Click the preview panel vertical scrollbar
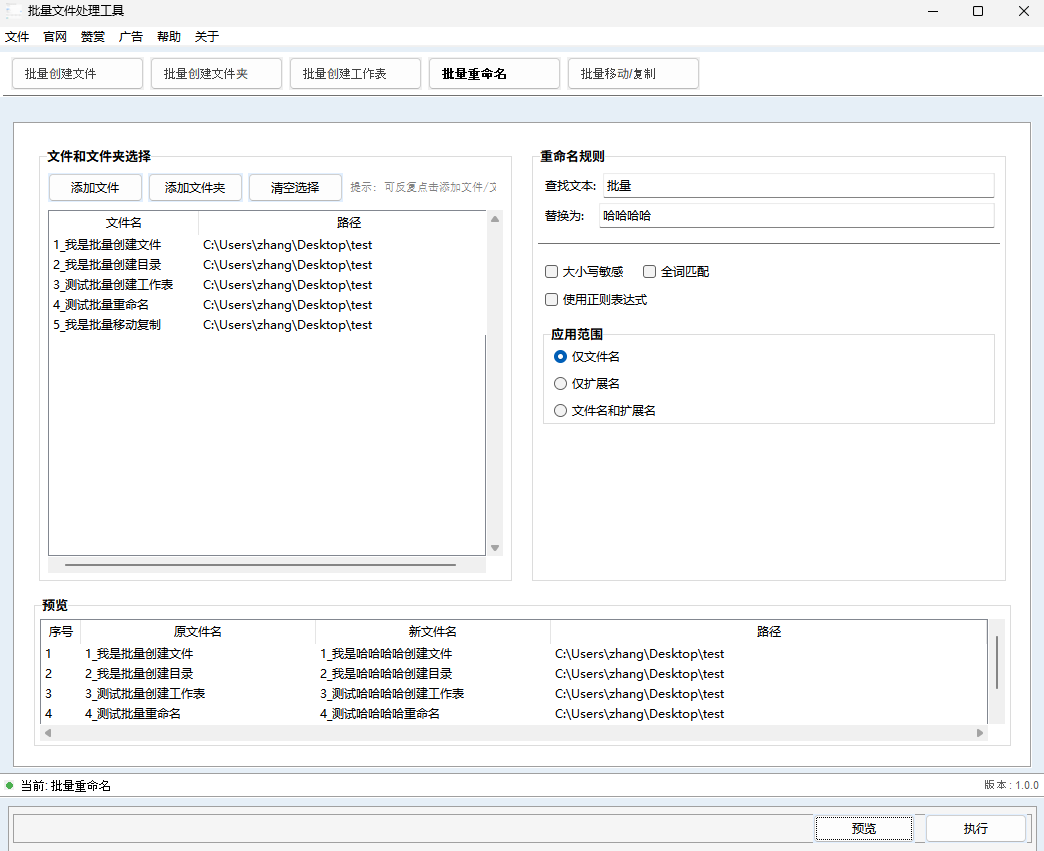This screenshot has width=1044, height=851. tap(997, 661)
